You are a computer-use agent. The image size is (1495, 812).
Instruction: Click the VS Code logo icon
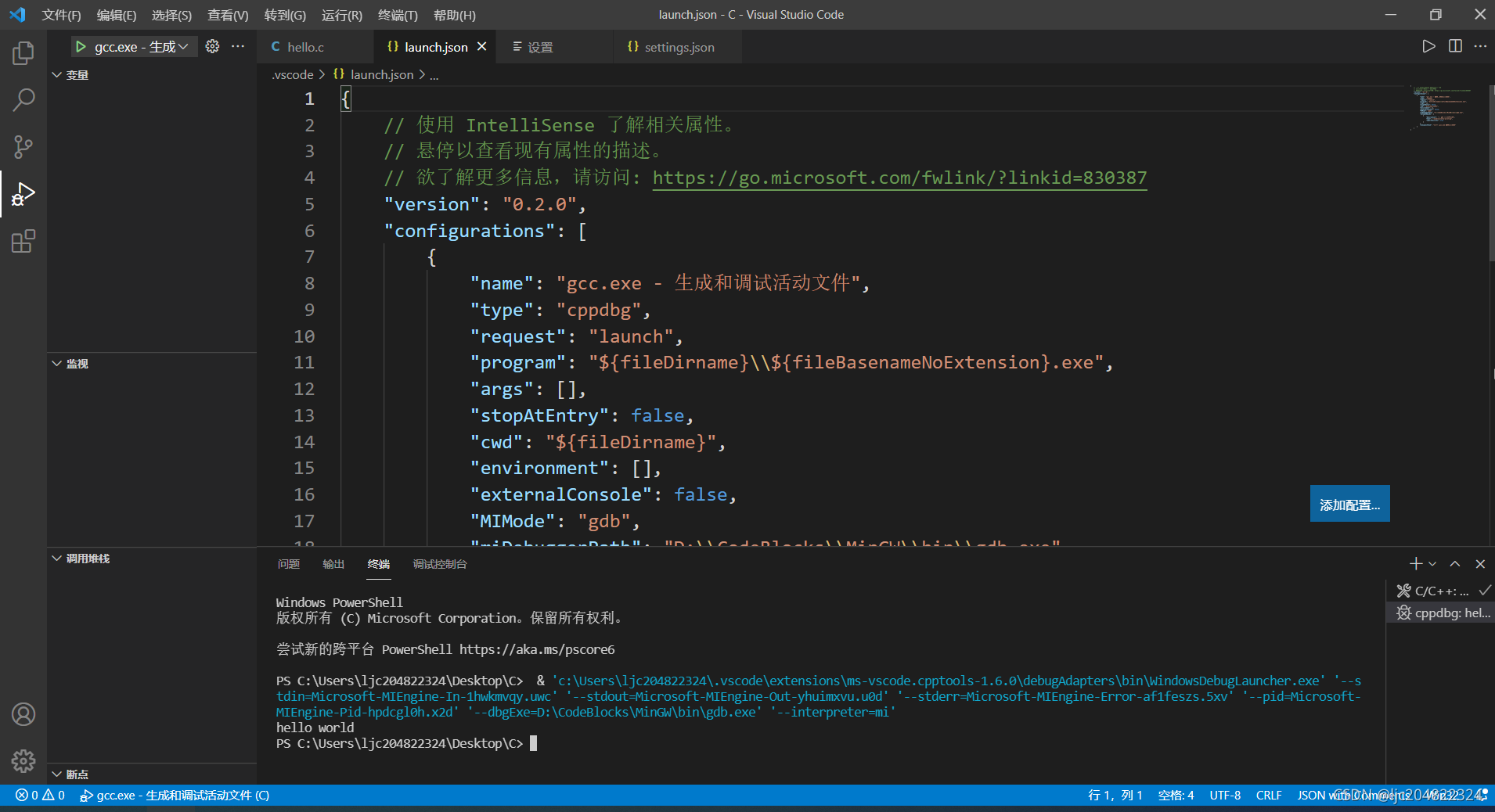coord(17,15)
